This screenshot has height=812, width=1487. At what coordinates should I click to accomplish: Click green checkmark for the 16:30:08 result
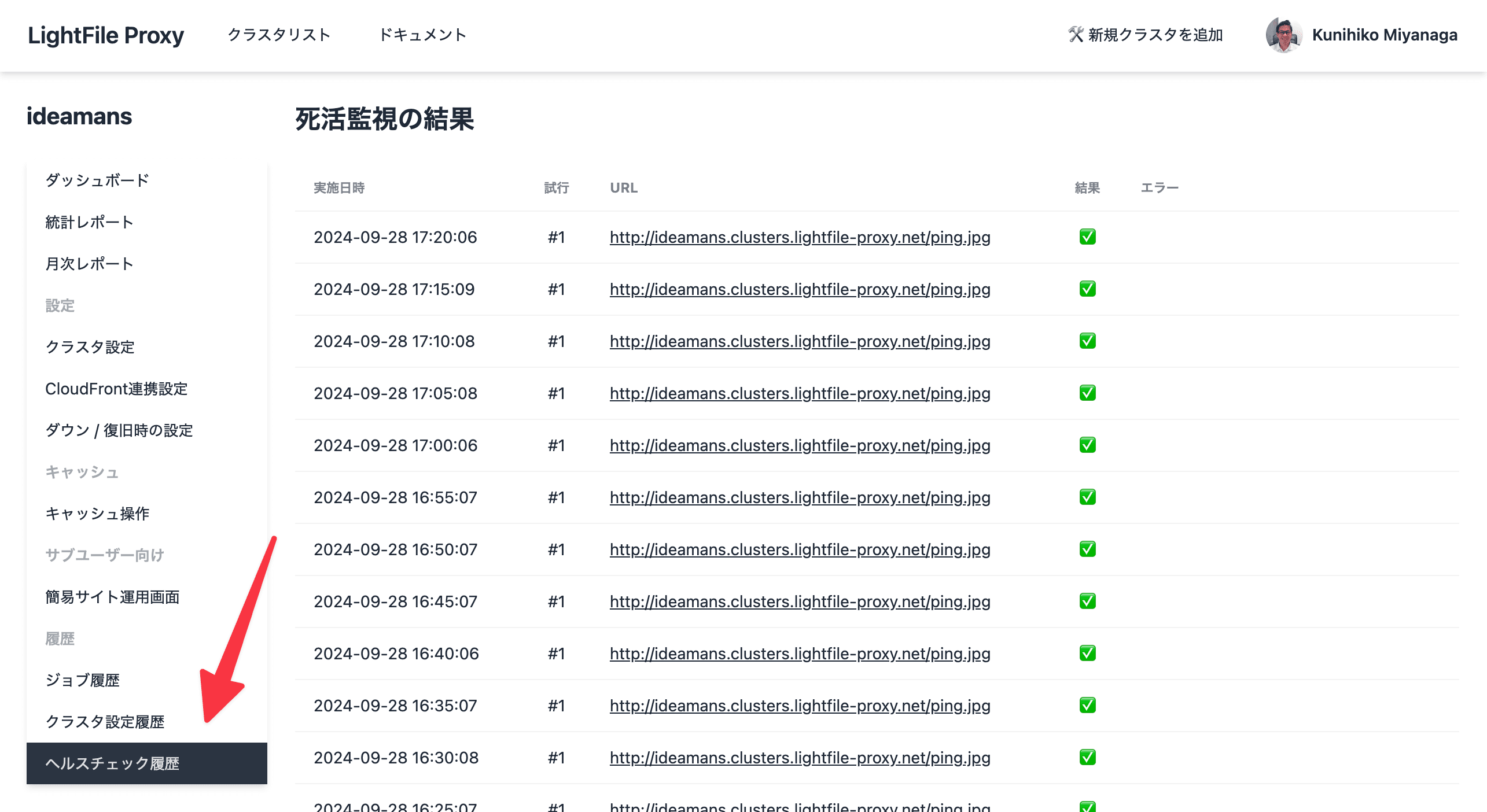tap(1087, 758)
